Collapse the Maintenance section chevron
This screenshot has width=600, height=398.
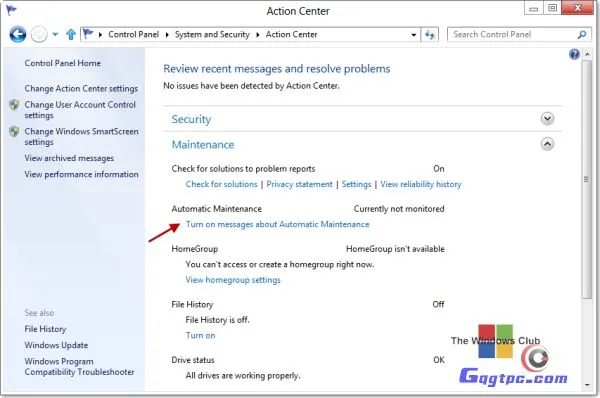pos(547,144)
